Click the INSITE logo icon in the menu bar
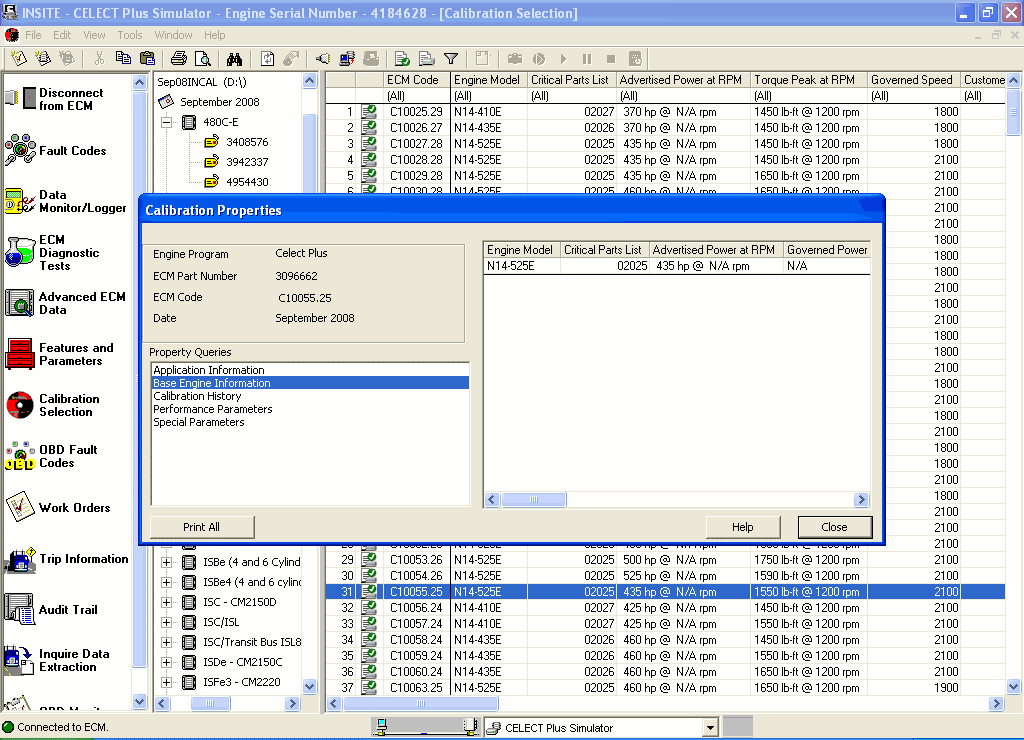 12,35
